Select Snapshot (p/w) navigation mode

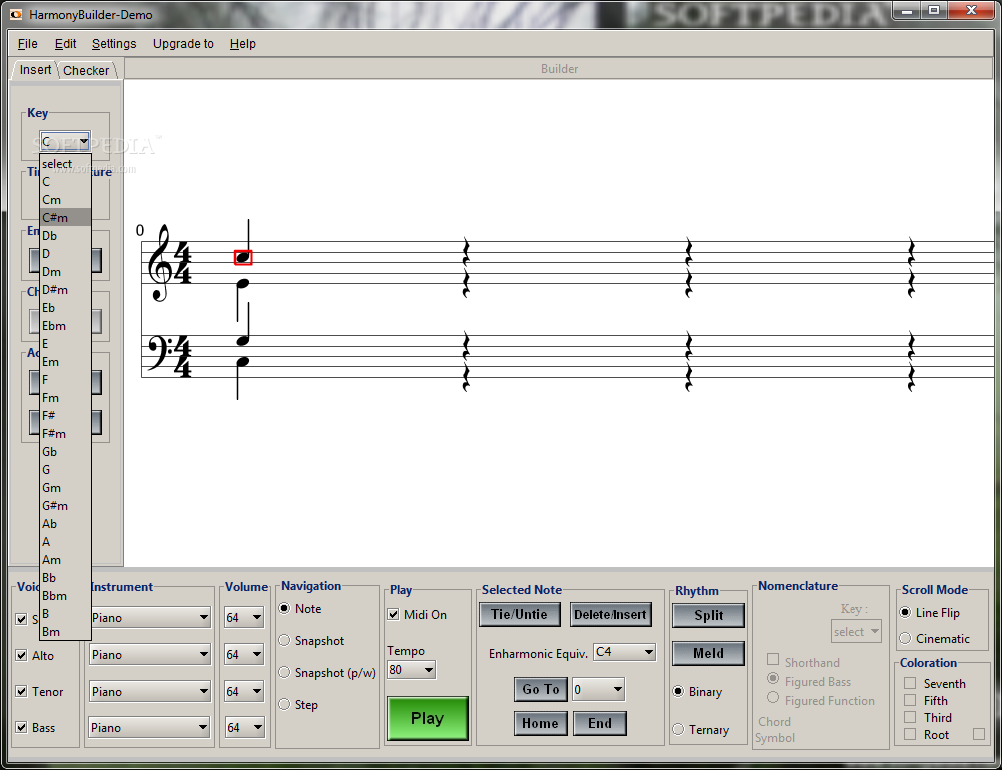click(285, 672)
